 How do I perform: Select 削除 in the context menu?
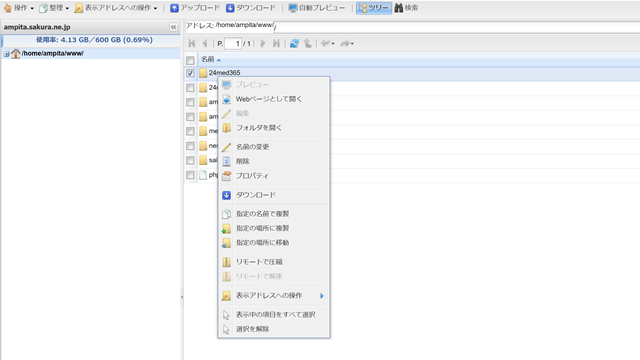pos(274,161)
